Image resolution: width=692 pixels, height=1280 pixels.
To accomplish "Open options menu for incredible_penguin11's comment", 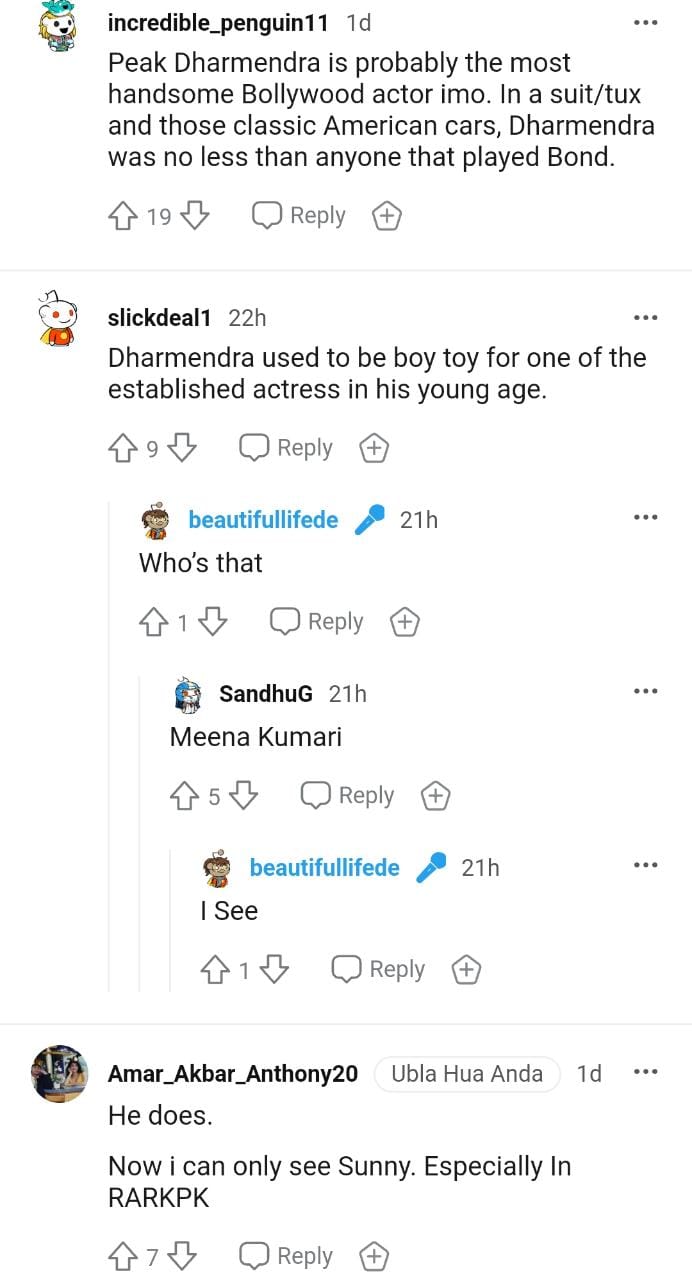I will (646, 22).
